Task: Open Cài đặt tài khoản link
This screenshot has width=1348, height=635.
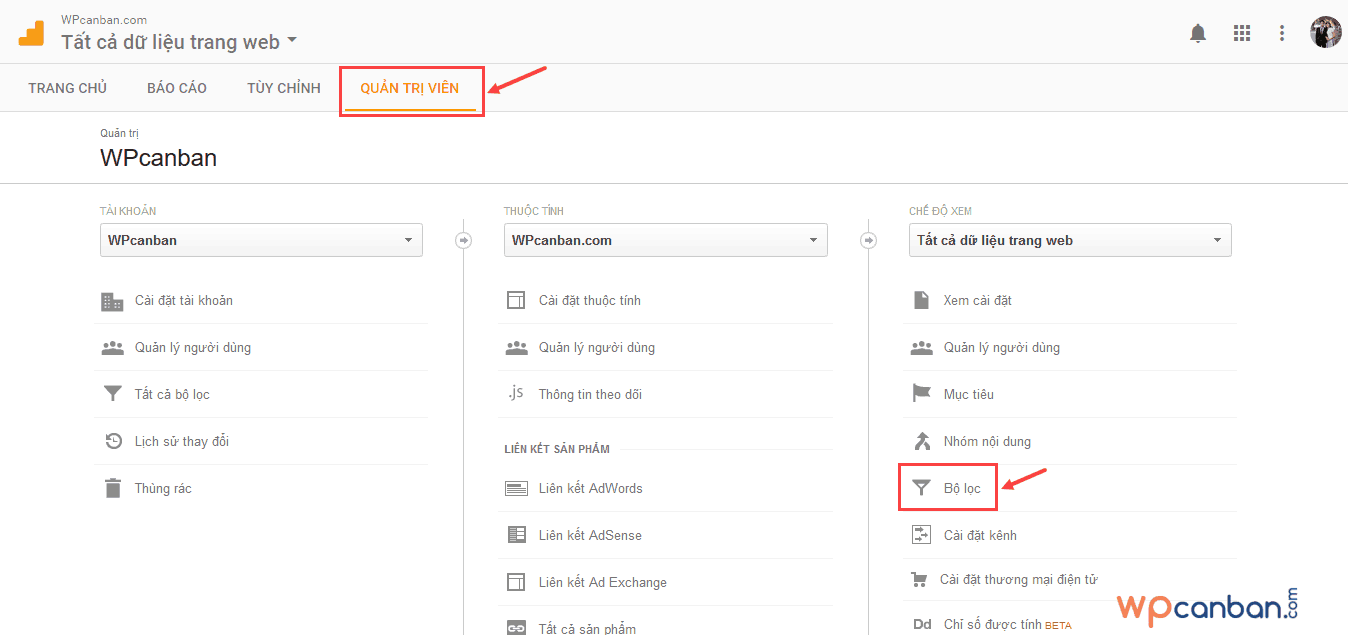Action: 184,300
